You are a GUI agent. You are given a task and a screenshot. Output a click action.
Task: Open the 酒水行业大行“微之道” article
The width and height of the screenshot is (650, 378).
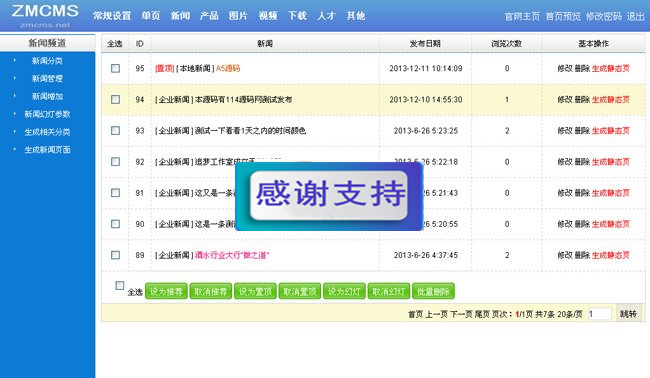(x=232, y=255)
